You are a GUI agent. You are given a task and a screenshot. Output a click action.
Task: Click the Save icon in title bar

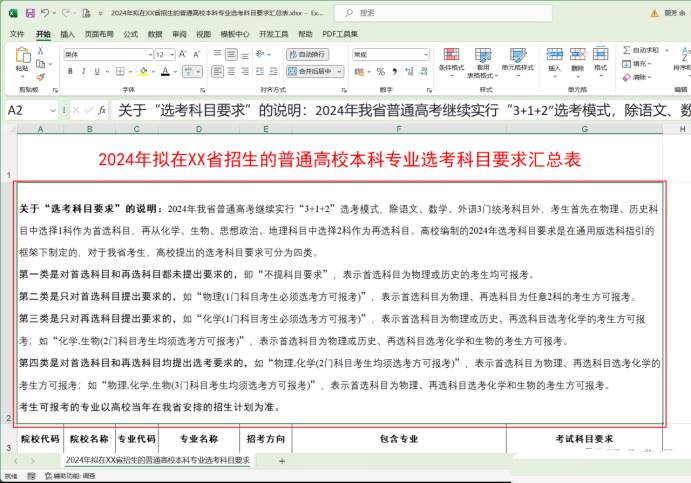[30, 13]
